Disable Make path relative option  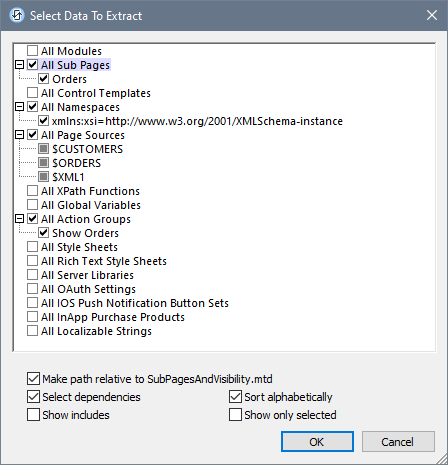point(33,379)
